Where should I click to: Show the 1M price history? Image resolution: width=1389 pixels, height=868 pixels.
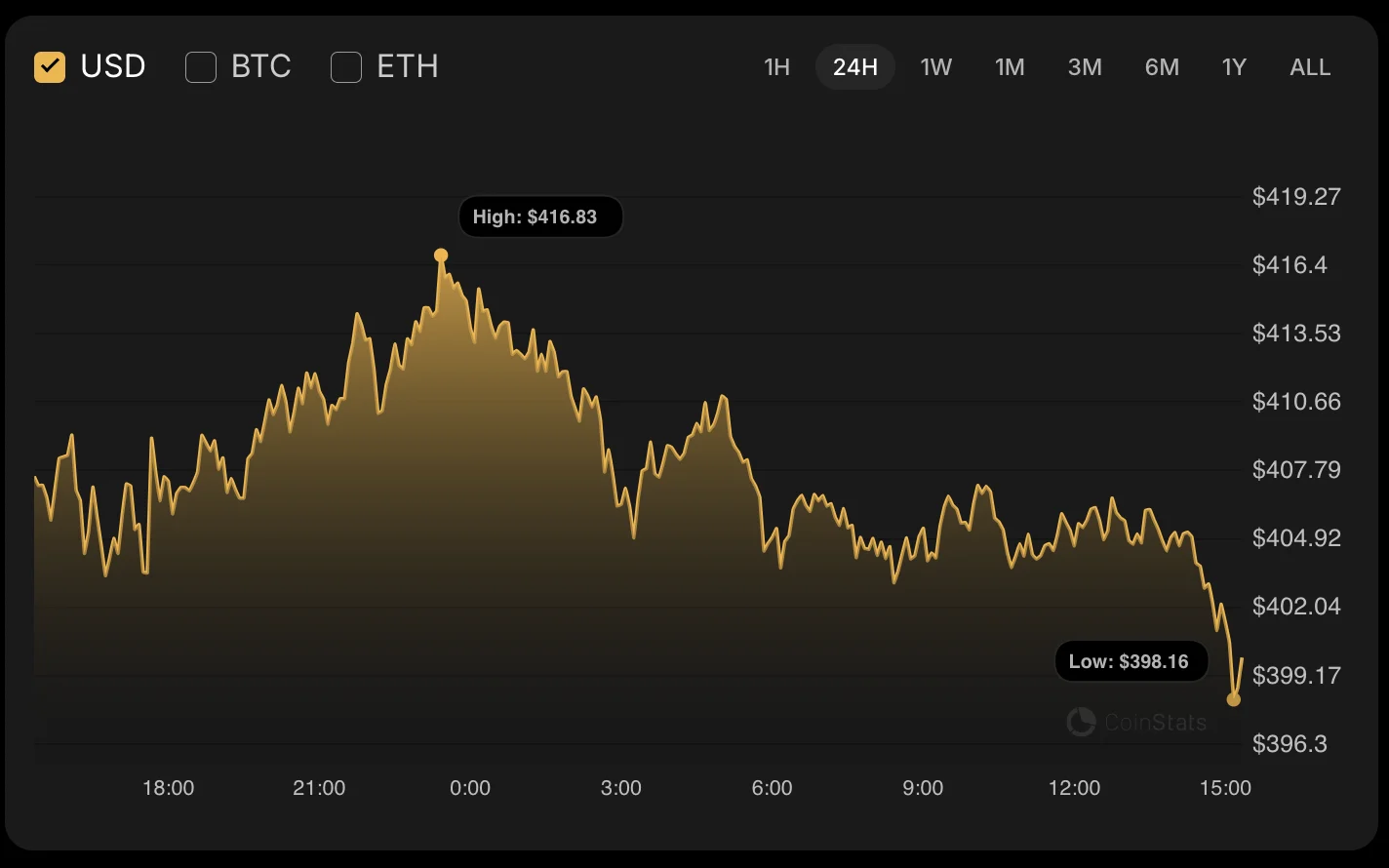(1010, 67)
